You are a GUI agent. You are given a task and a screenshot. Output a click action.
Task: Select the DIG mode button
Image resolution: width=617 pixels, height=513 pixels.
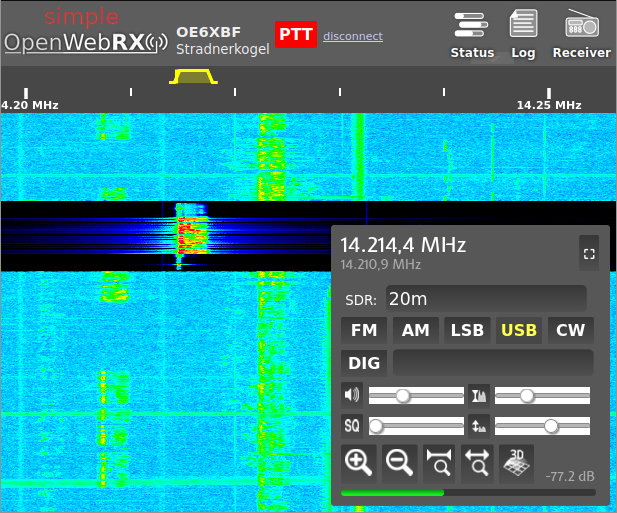click(364, 362)
